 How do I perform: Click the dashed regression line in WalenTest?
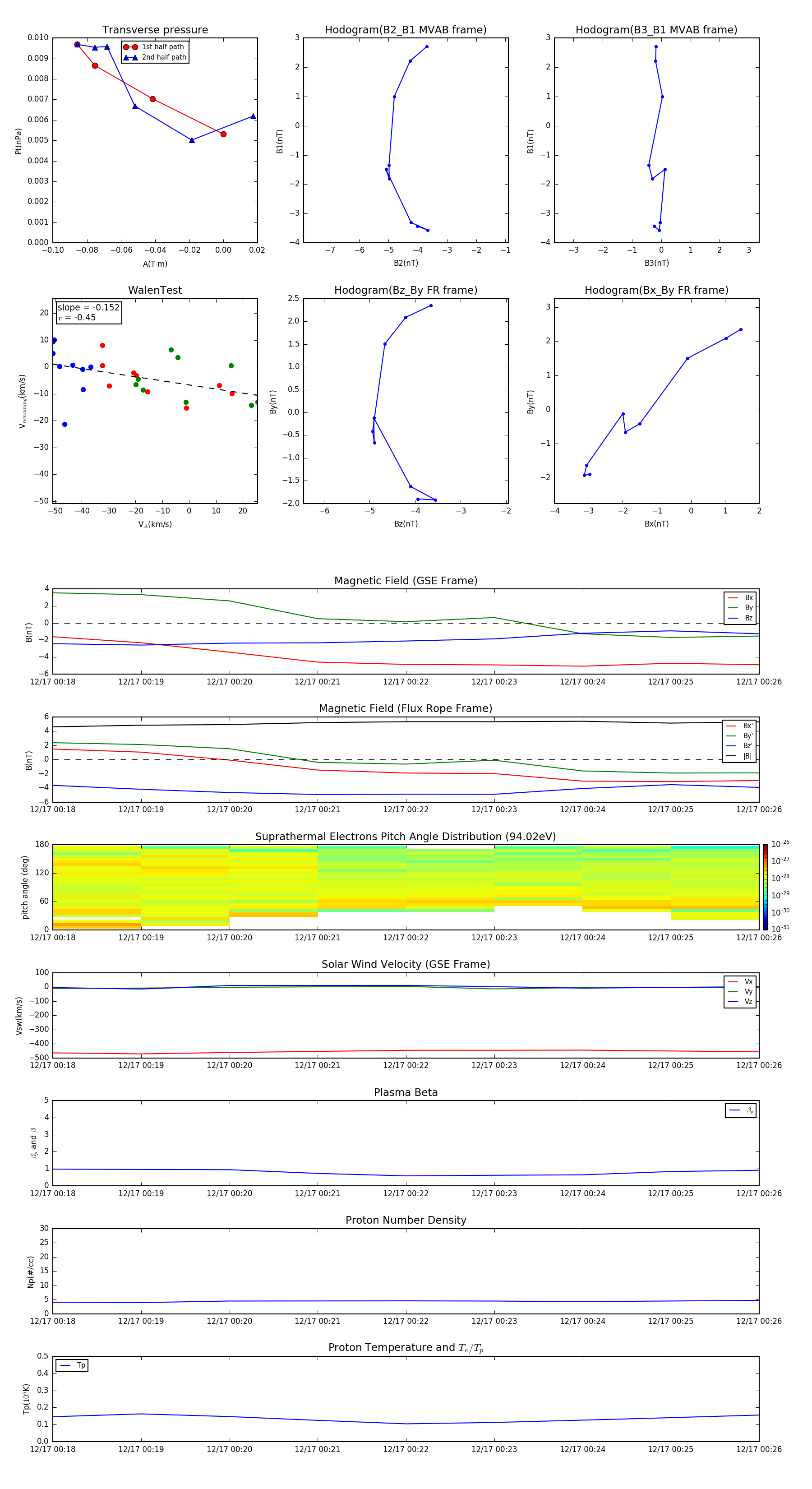point(155,380)
